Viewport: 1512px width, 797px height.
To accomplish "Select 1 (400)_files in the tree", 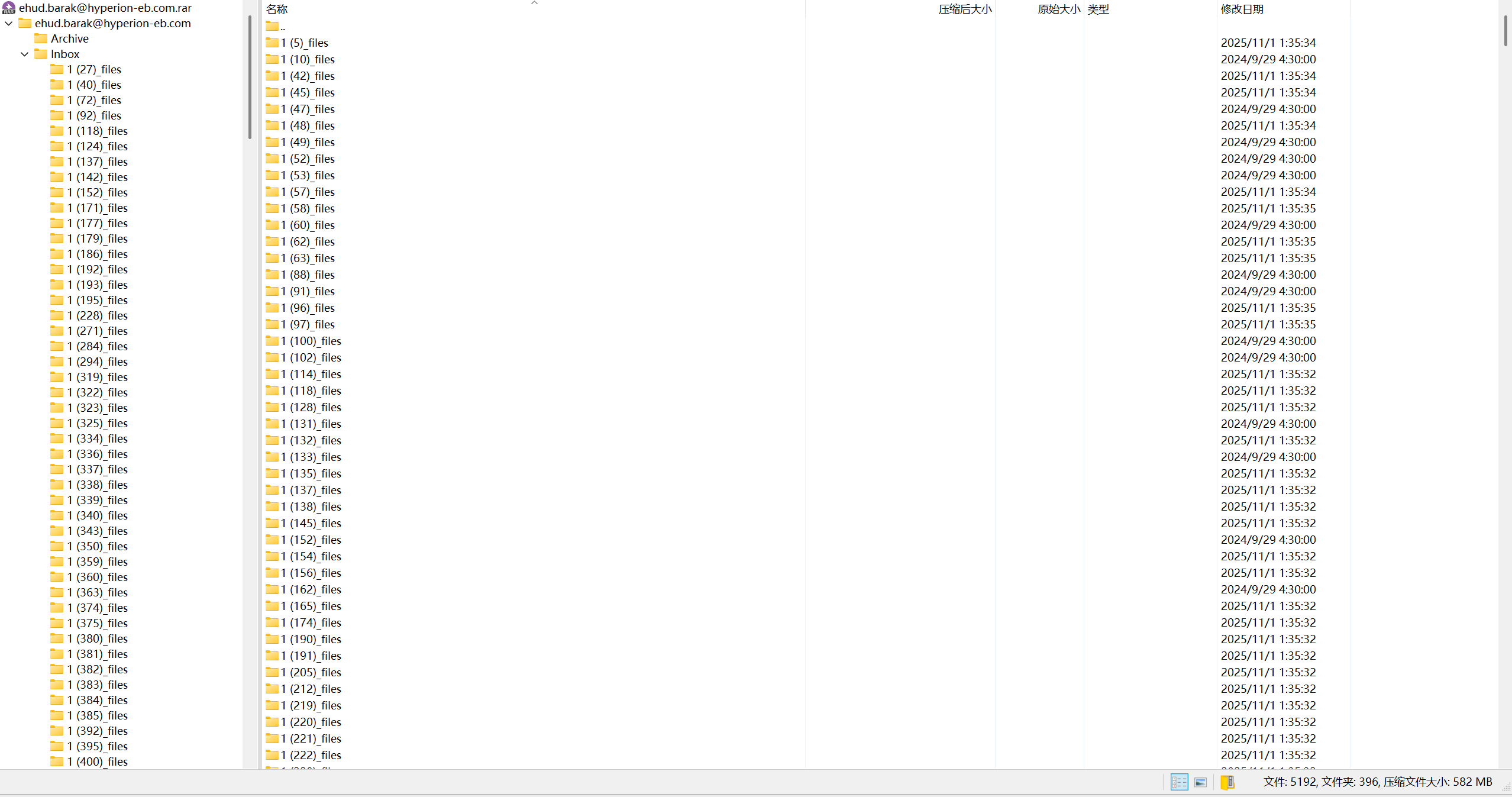I will (97, 761).
